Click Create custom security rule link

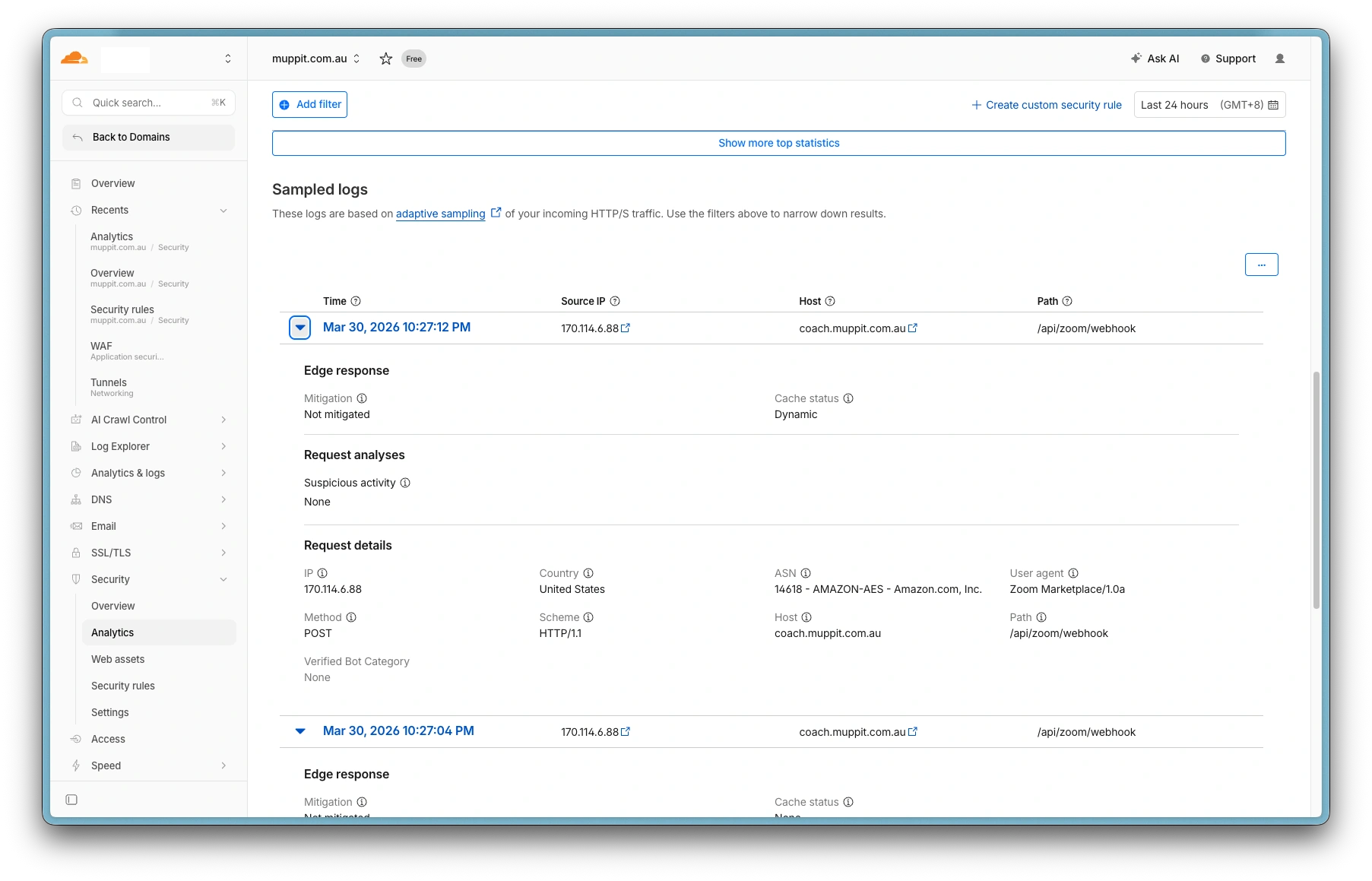tap(1046, 105)
